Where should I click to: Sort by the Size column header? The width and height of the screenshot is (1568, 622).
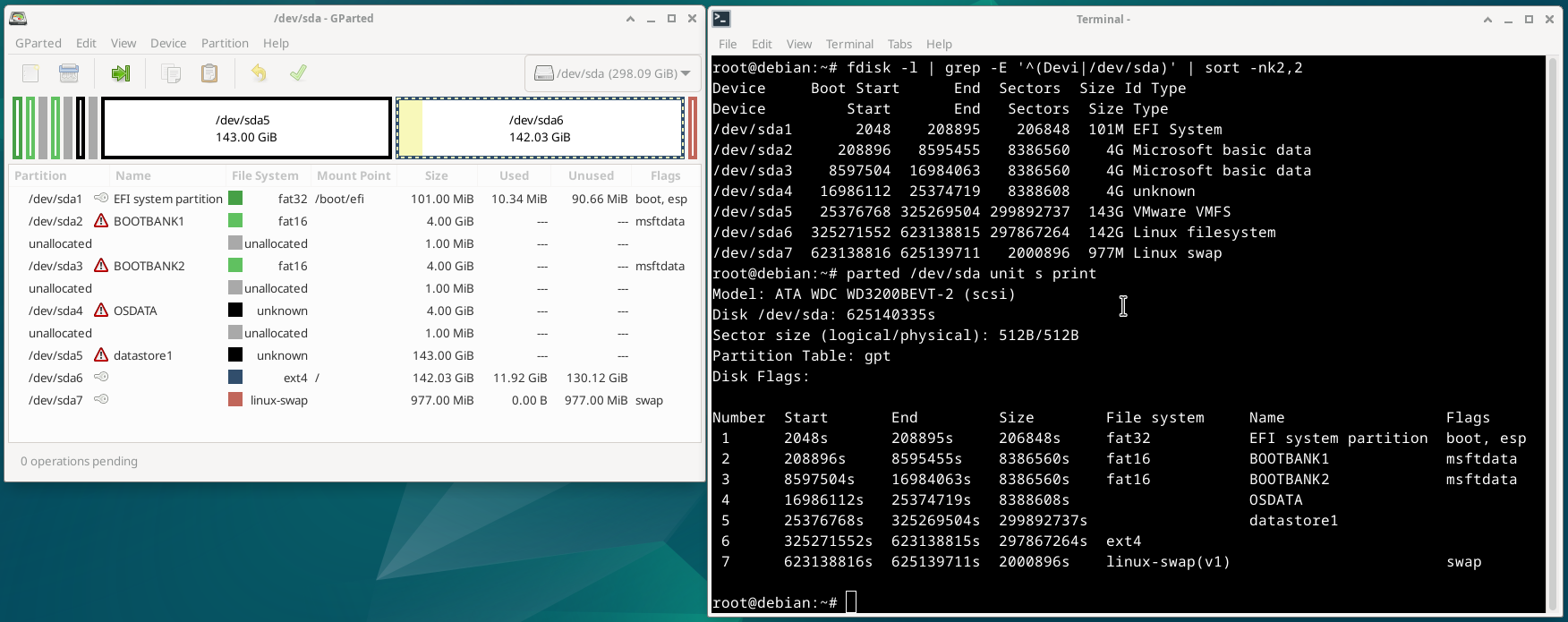coord(437,175)
